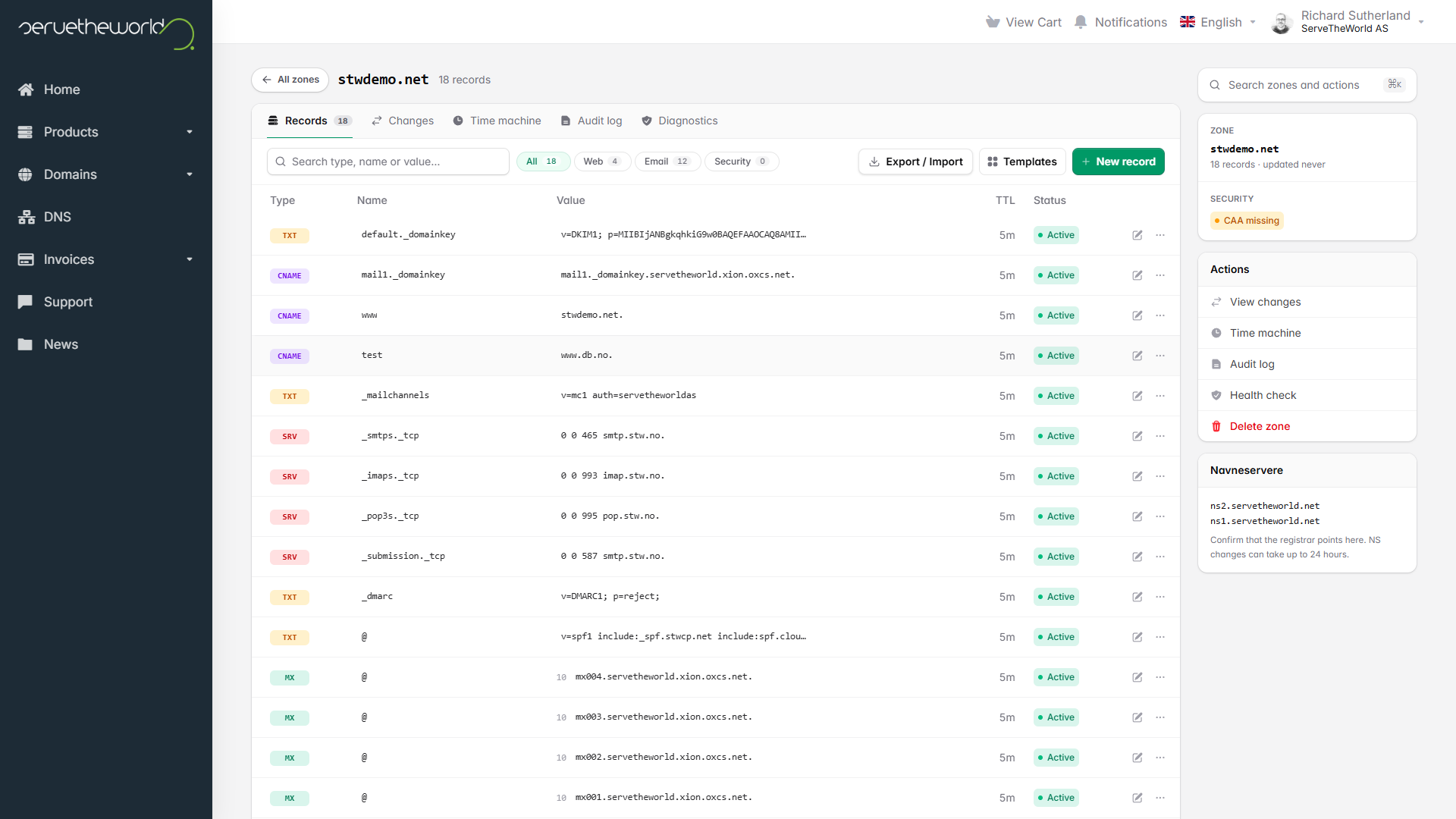Click the CAA missing security badge
1456x819 pixels.
1247,221
